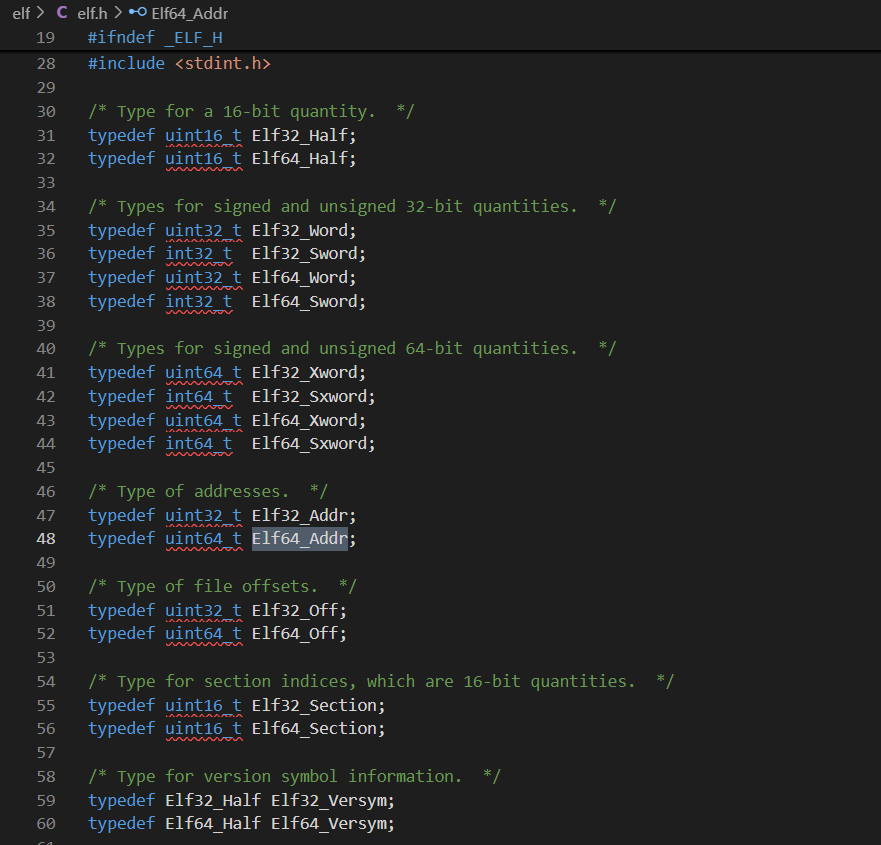Image resolution: width=881 pixels, height=845 pixels.
Task: Open the elf.h breadcrumb dropdown
Action: (x=92, y=13)
